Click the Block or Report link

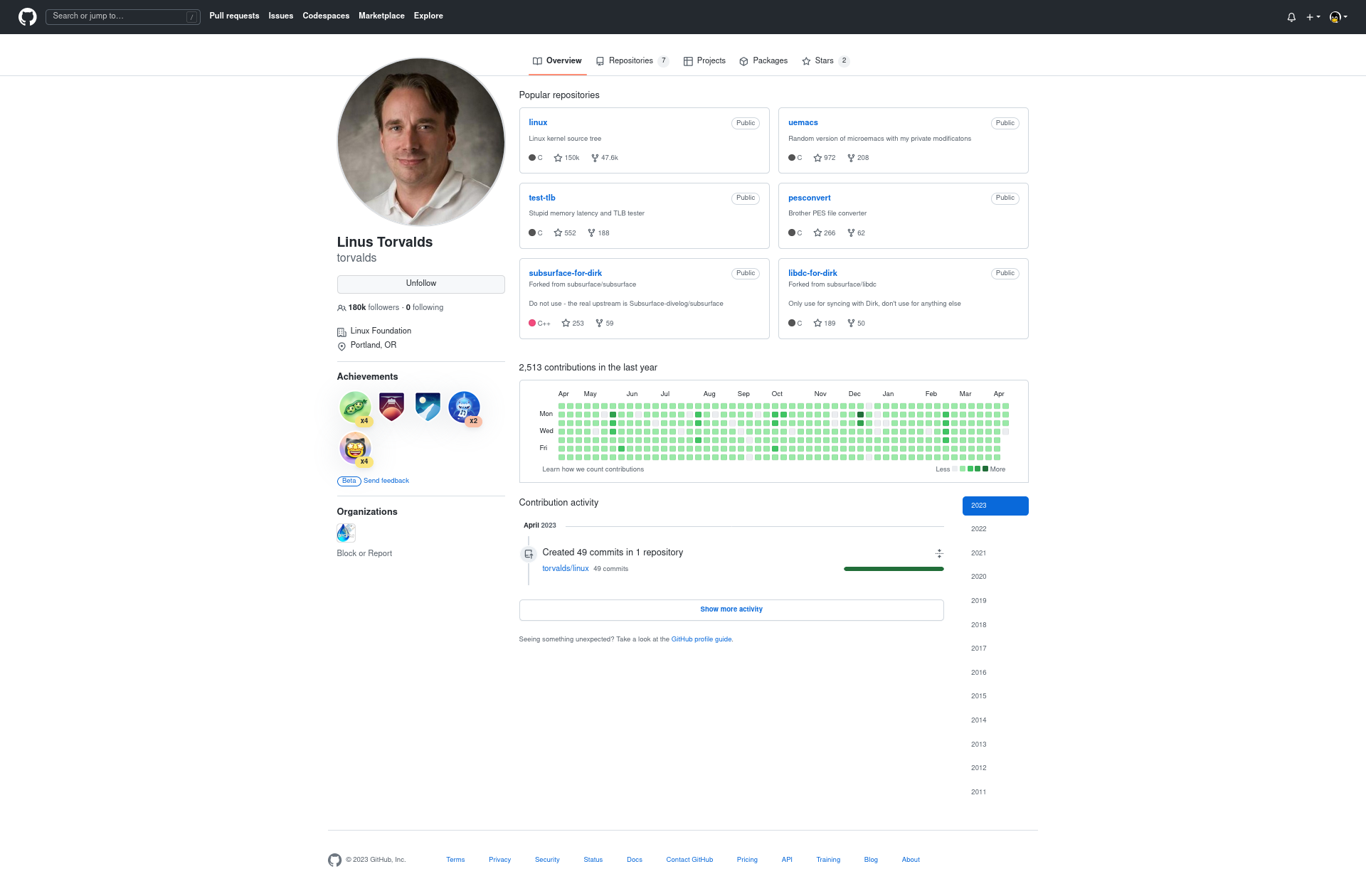364,554
